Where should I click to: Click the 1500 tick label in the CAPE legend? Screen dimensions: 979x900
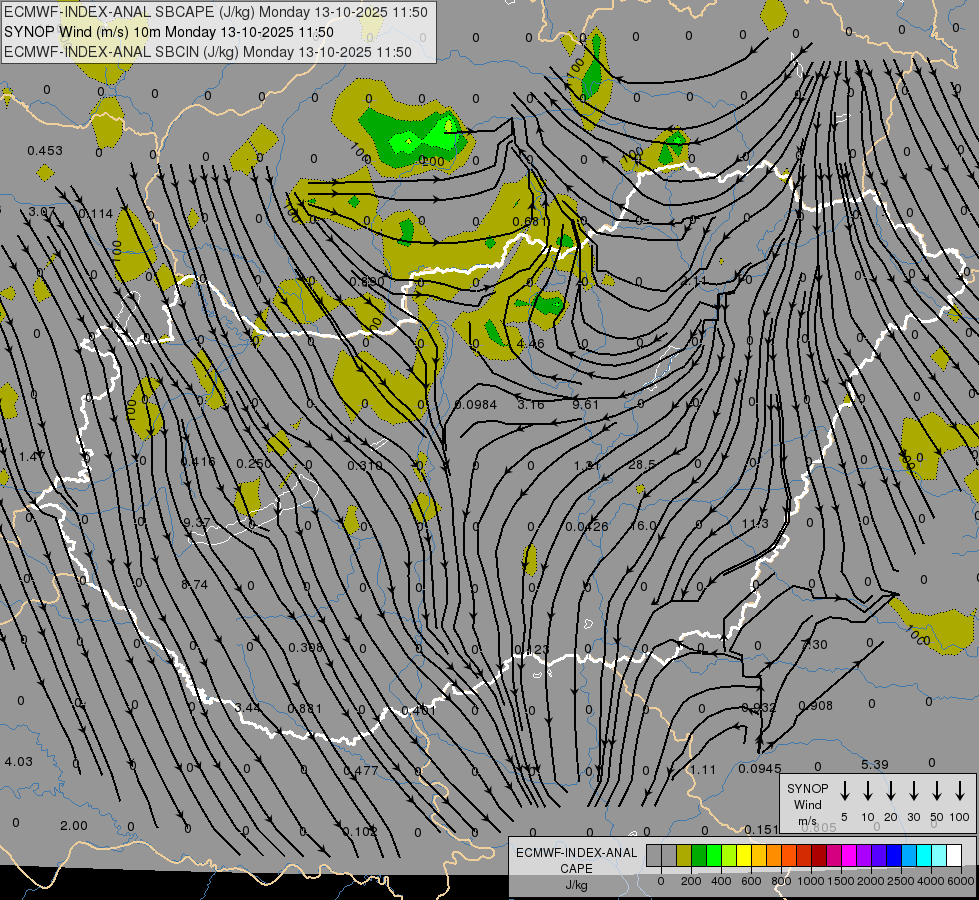840,881
